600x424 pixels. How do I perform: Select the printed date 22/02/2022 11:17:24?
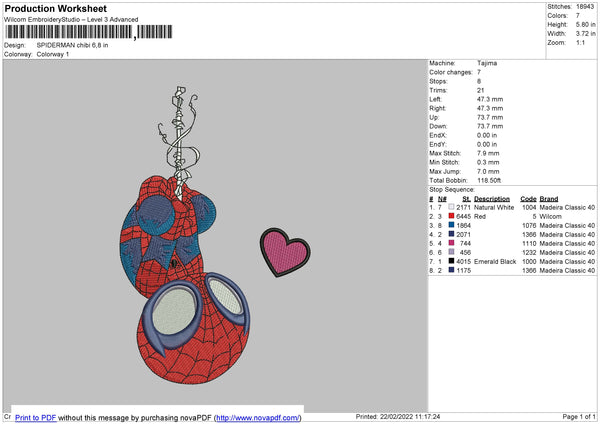point(410,416)
